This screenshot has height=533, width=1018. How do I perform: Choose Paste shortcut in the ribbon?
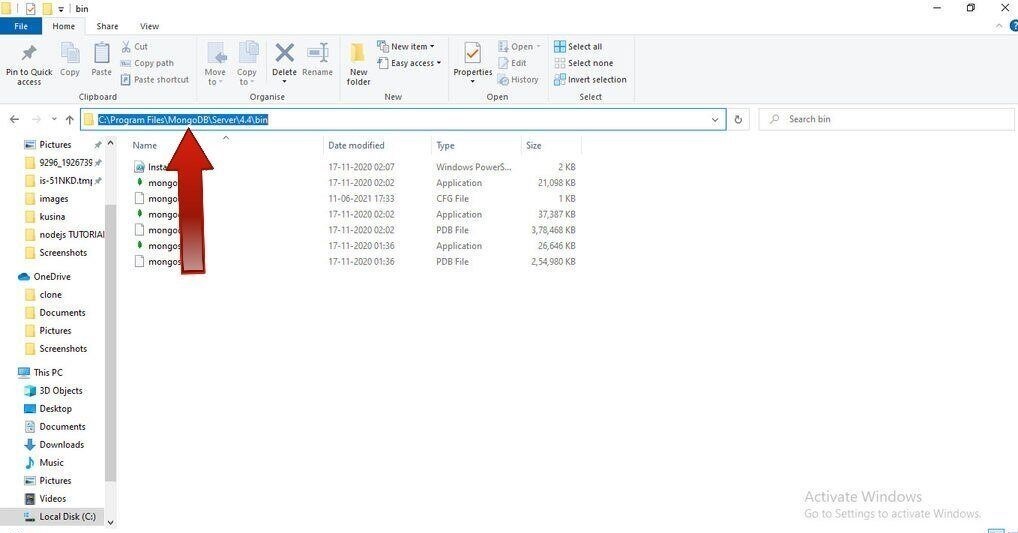click(x=155, y=79)
